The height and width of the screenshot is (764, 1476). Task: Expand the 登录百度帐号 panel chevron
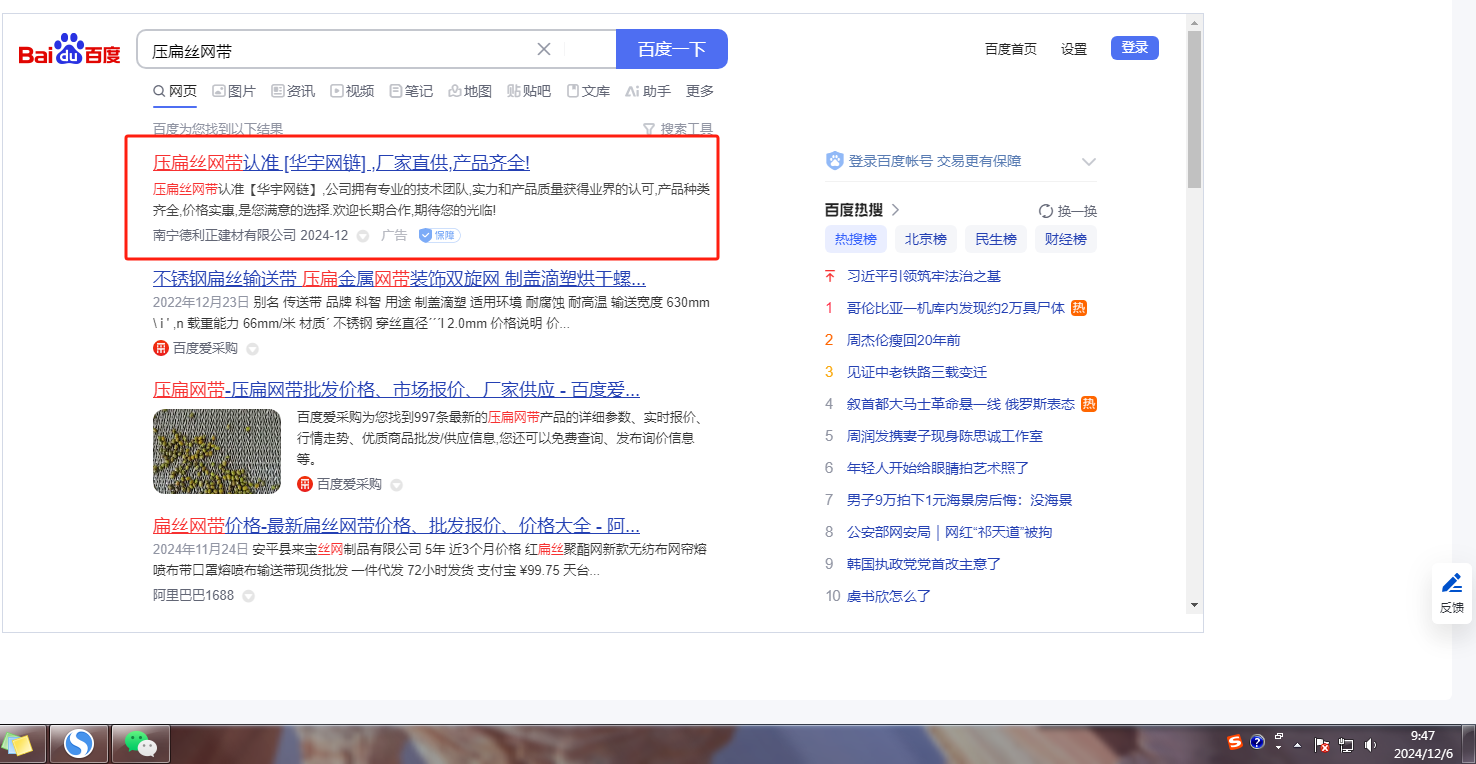click(1089, 162)
